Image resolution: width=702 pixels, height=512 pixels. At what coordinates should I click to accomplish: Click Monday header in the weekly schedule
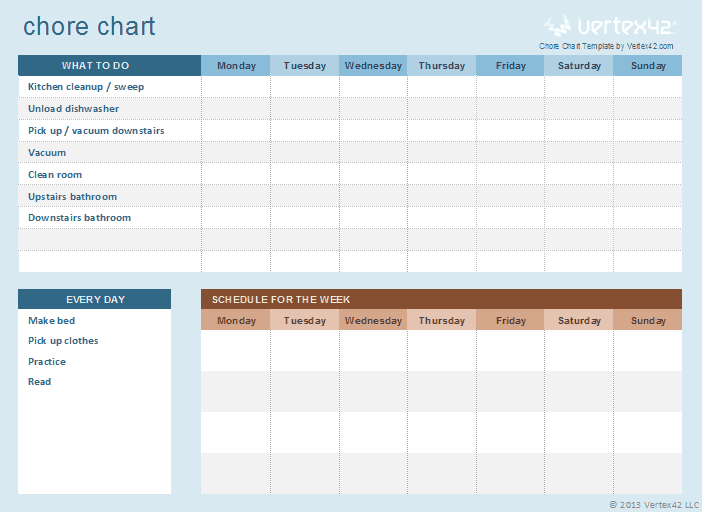[x=236, y=320]
